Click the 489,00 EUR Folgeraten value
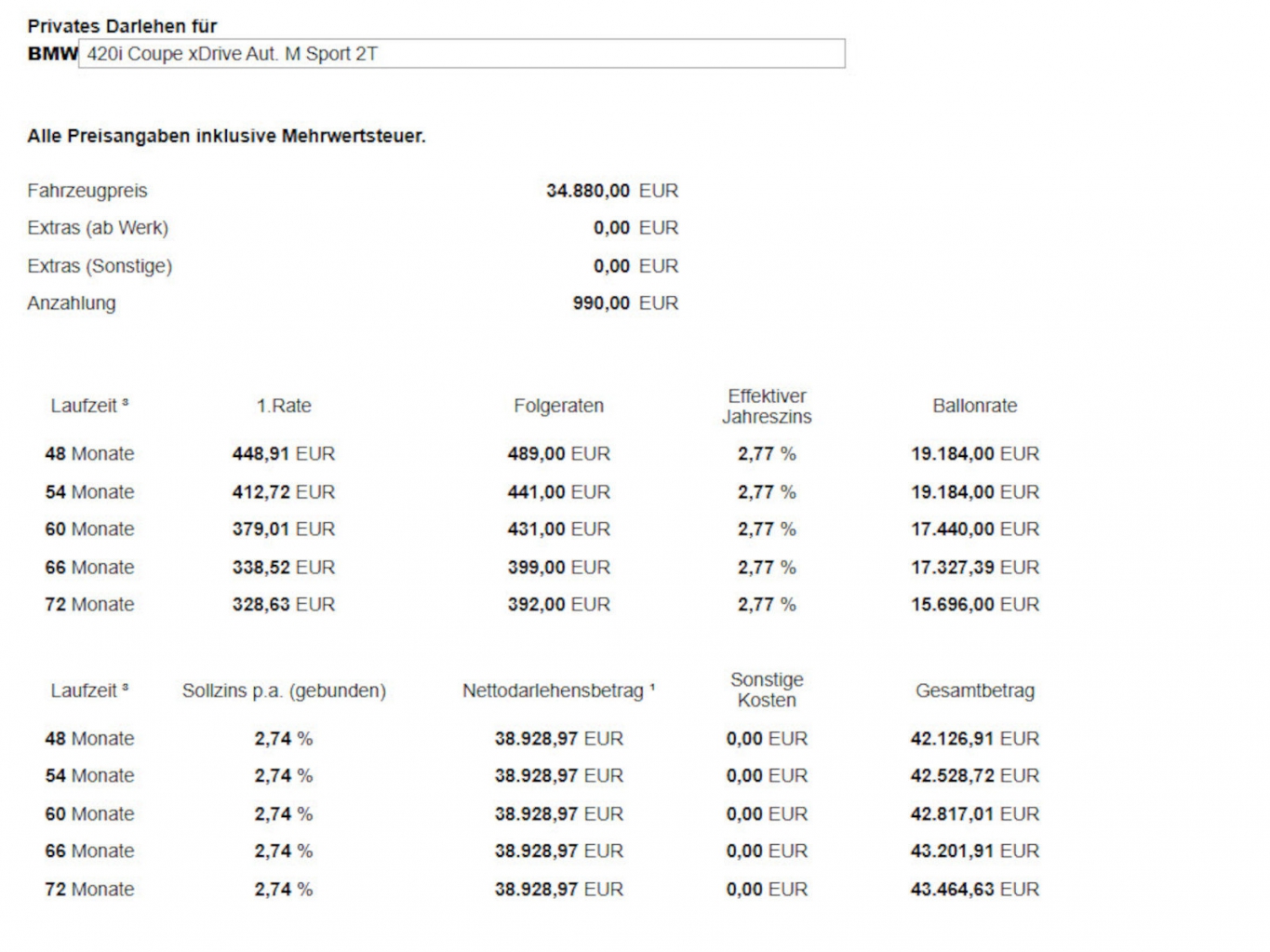 tap(558, 454)
